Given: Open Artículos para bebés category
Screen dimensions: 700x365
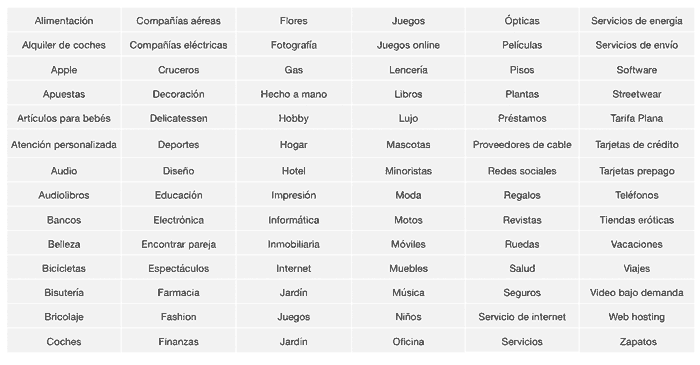Looking at the screenshot, I should 64,118.
